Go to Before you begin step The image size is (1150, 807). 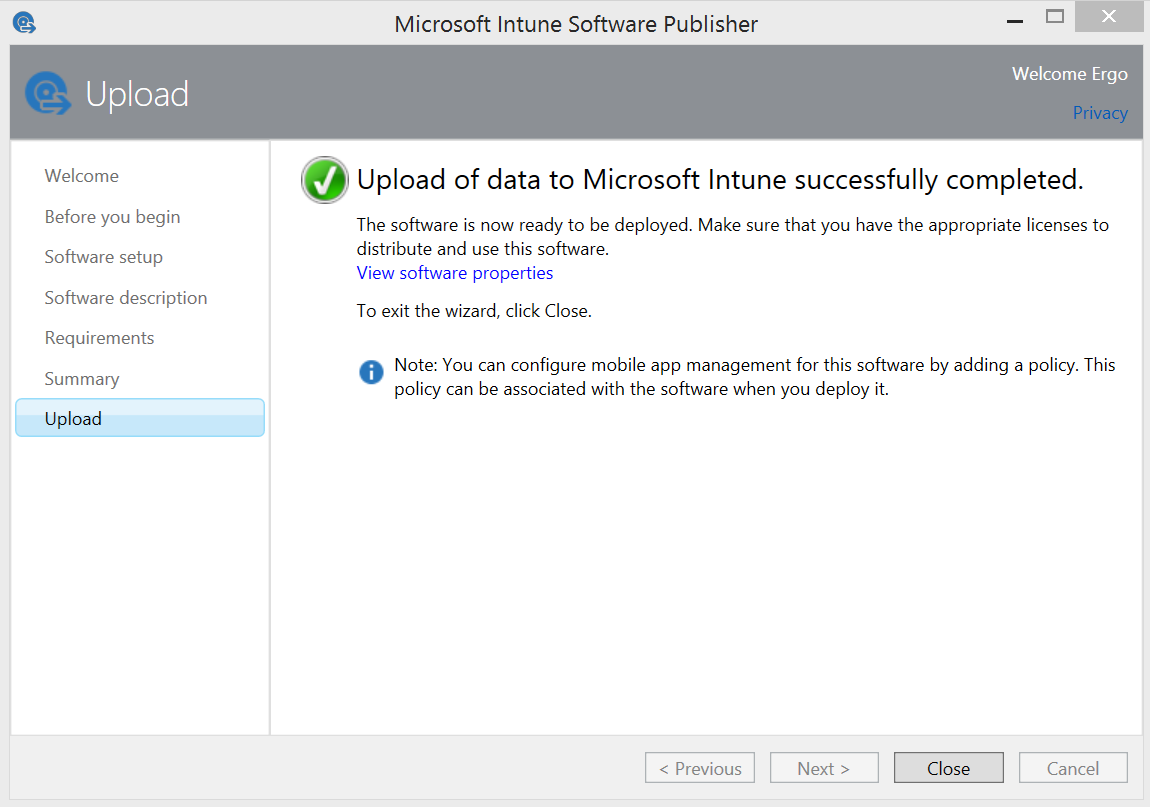tap(112, 217)
